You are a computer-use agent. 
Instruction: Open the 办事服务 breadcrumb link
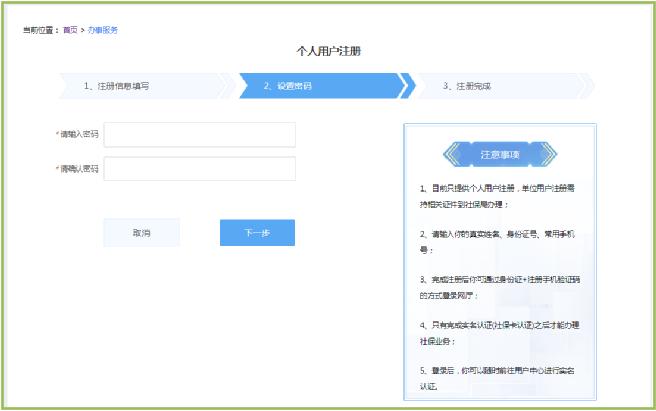pyautogui.click(x=101, y=30)
